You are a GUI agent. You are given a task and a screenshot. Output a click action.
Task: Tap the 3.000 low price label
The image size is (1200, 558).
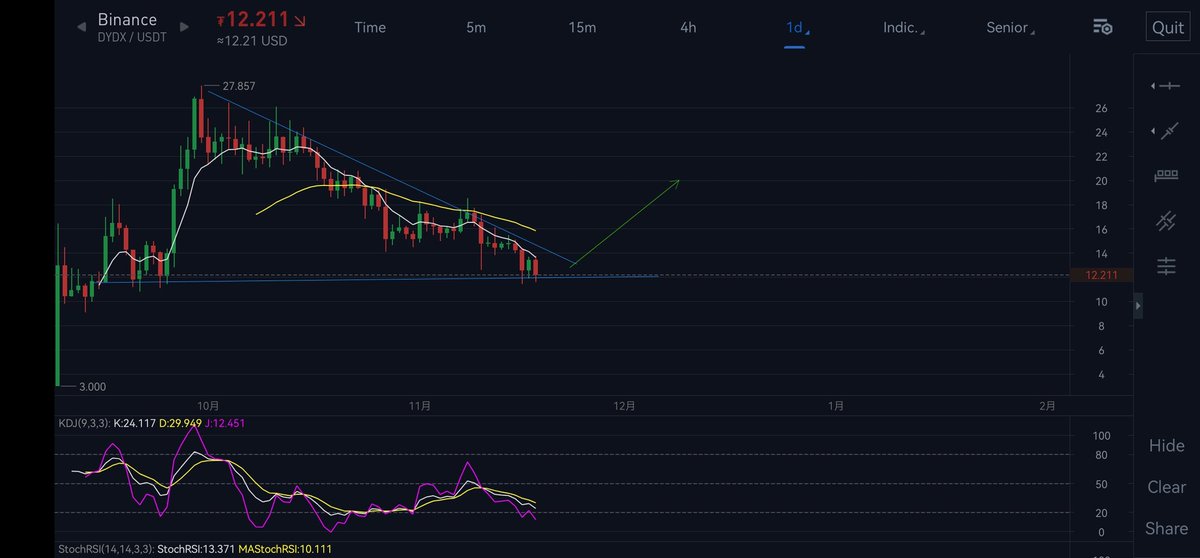[90, 386]
